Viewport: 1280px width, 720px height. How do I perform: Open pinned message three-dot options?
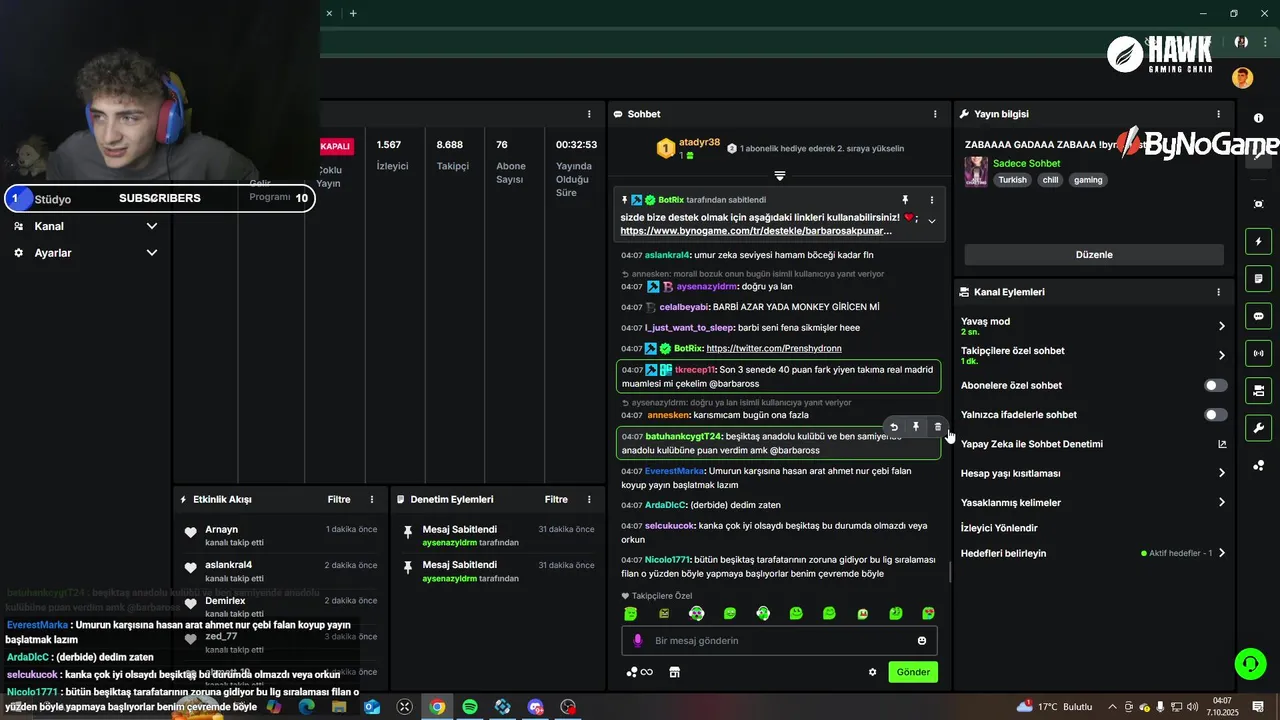932,200
